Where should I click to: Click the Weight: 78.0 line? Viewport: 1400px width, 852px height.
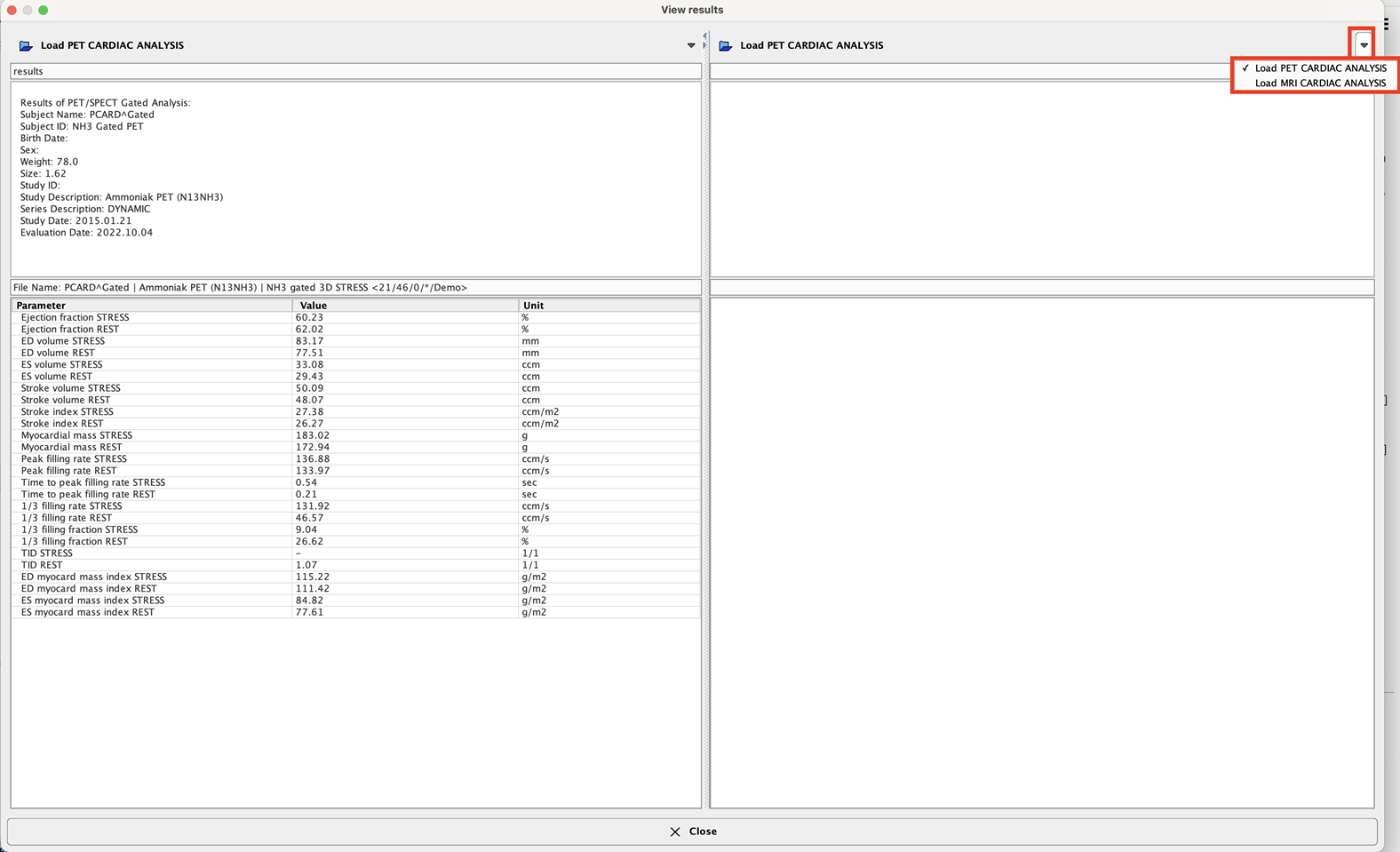click(x=49, y=162)
